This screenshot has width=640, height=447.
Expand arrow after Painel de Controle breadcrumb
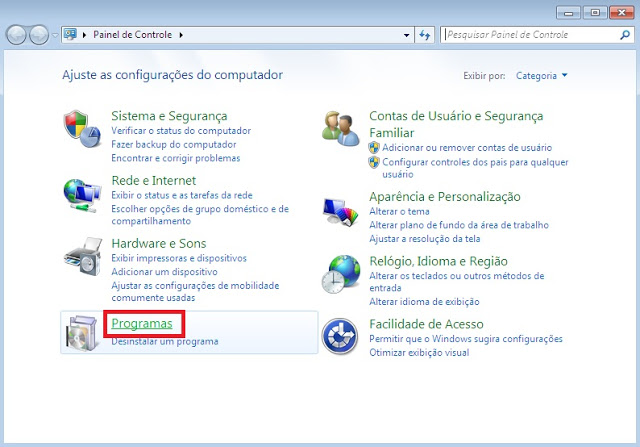(x=181, y=35)
